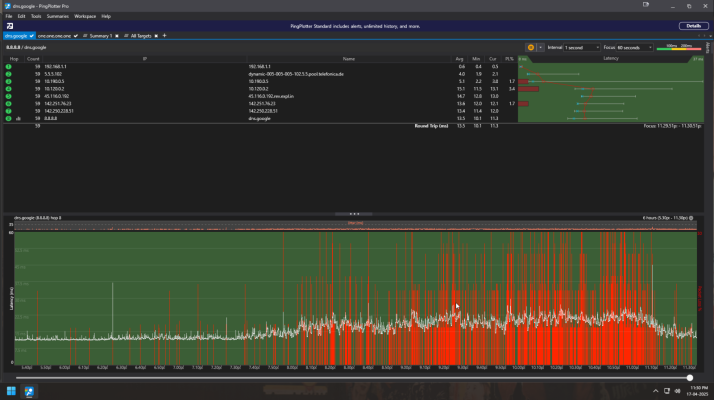Click the Name column header

point(349,59)
